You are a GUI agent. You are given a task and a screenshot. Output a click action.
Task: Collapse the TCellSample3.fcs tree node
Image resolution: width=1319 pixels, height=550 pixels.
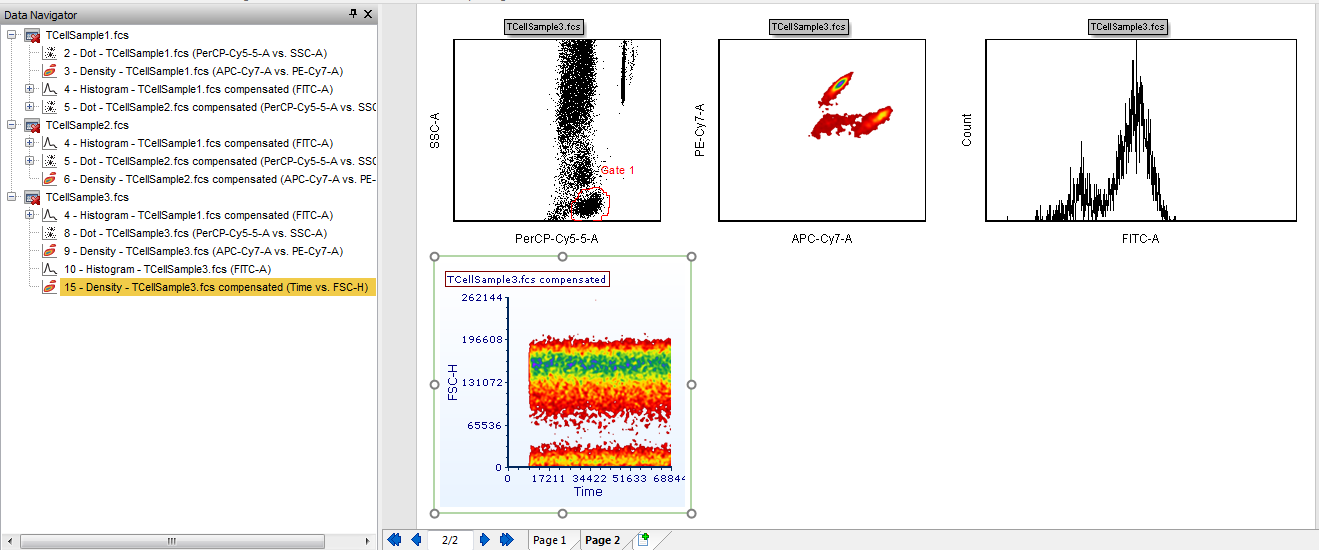tap(11, 197)
